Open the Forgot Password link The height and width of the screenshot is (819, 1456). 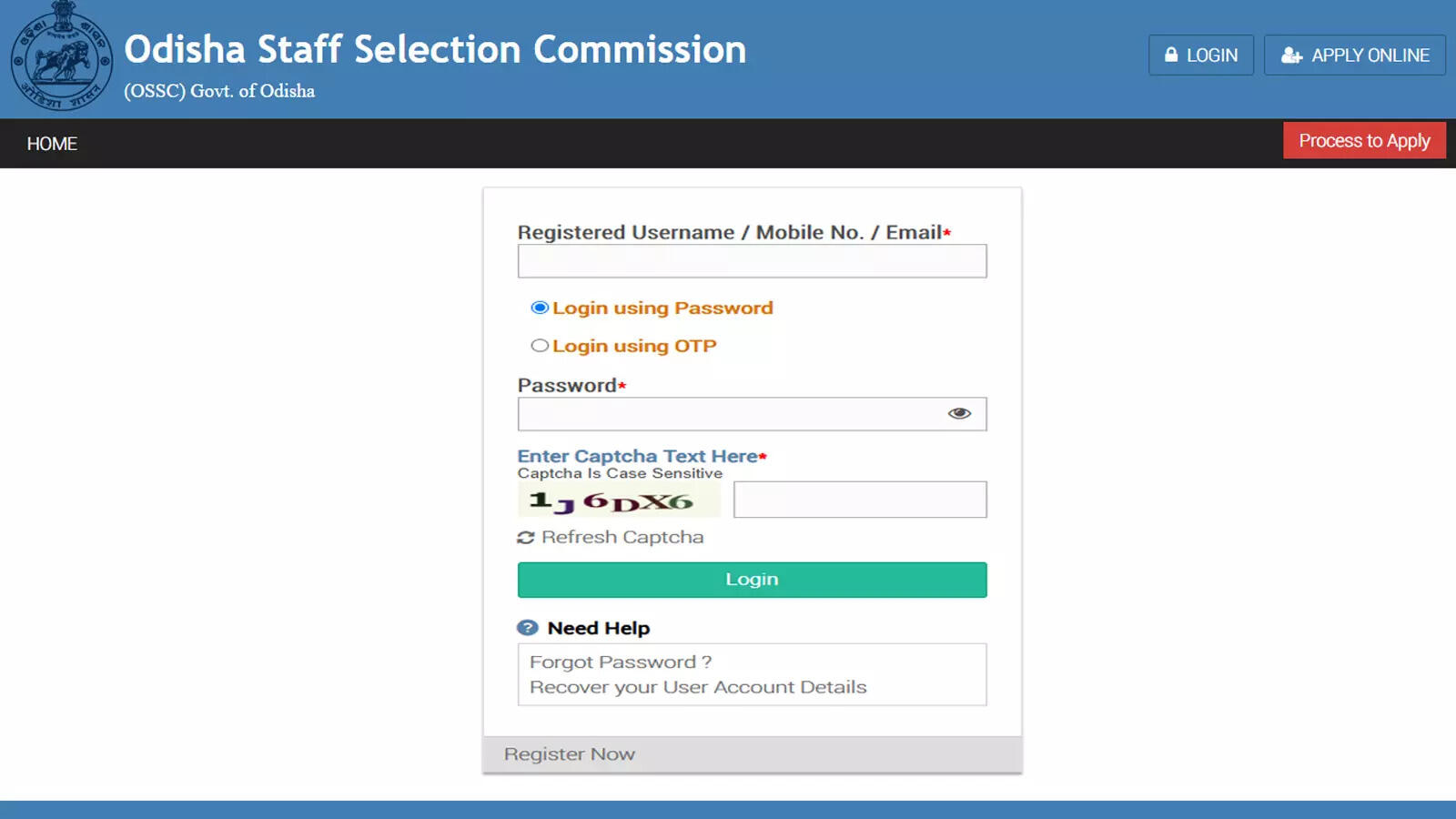(x=620, y=662)
